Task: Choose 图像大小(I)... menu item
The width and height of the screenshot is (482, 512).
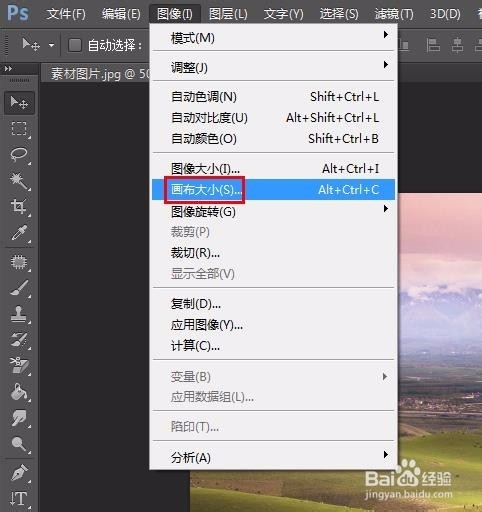Action: [273, 169]
